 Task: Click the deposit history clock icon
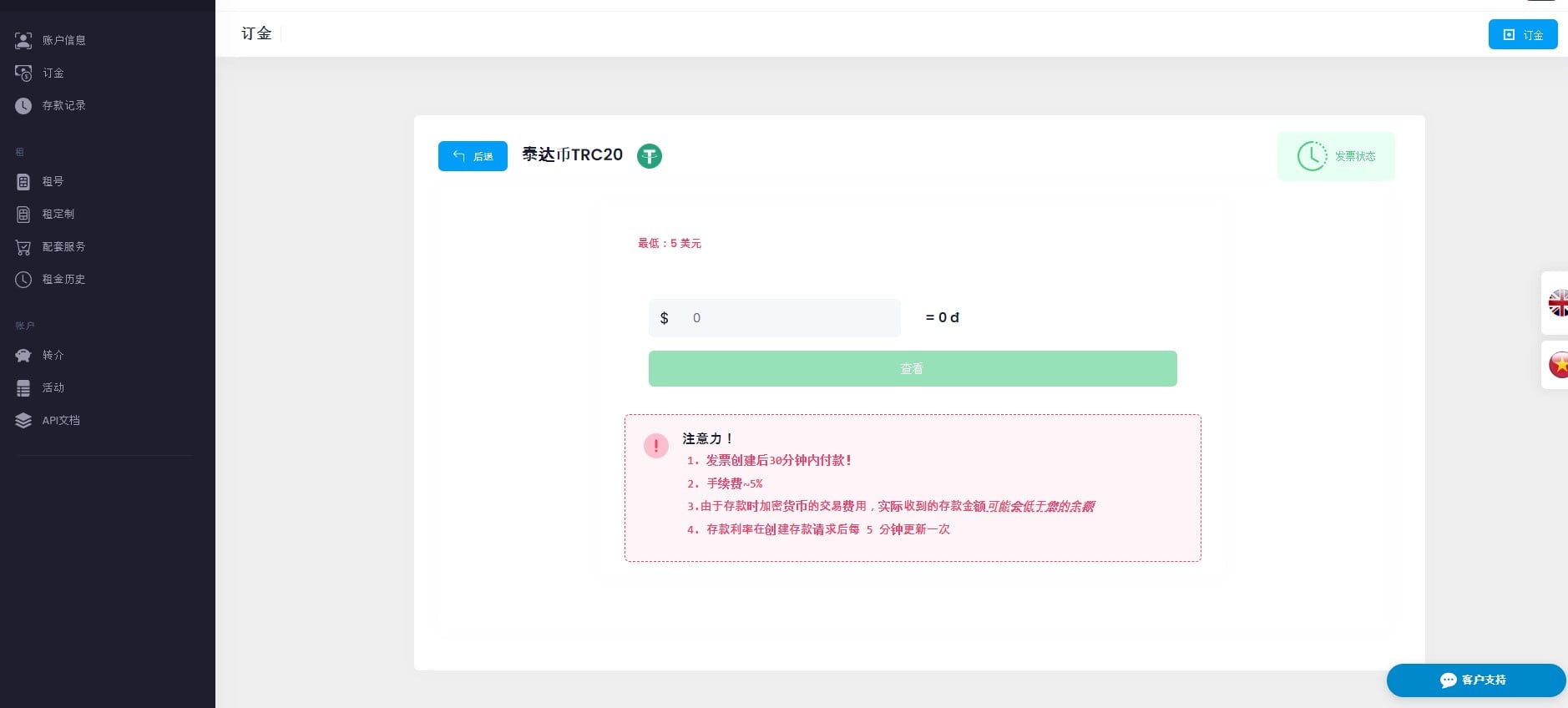tap(23, 106)
